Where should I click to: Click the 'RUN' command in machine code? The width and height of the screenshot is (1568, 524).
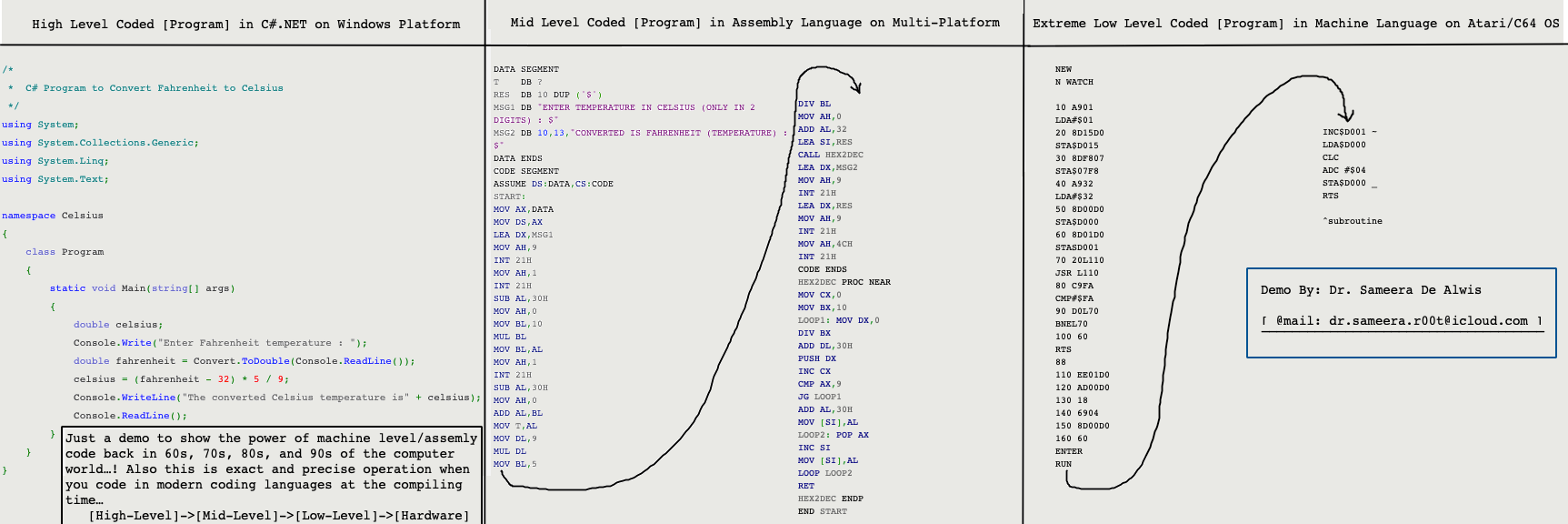click(x=1064, y=464)
